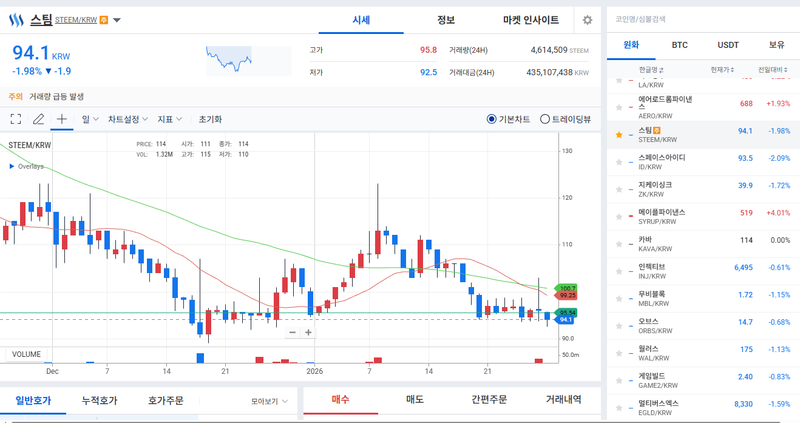Select the crosshair cursor tool
Image resolution: width=800 pixels, height=423 pixels.
[x=62, y=118]
